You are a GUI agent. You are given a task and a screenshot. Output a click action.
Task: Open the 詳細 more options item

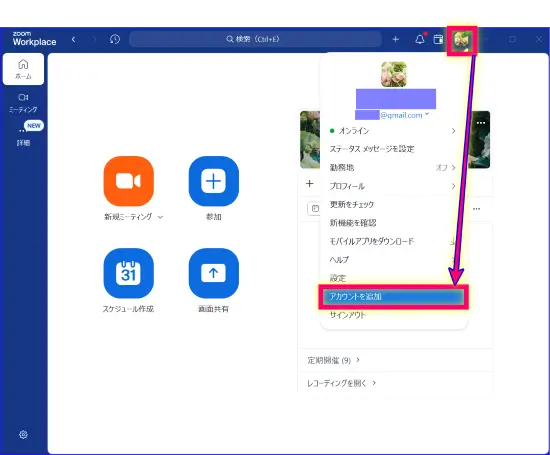click(23, 137)
